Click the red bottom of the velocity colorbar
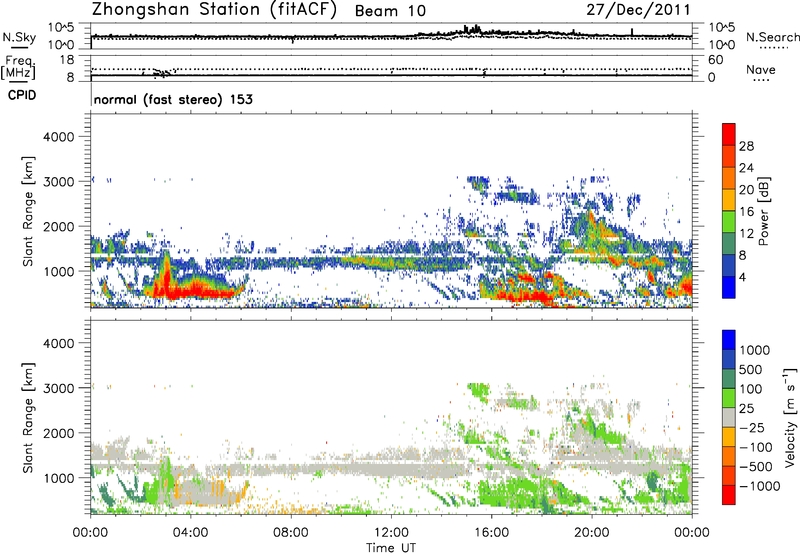 point(729,495)
